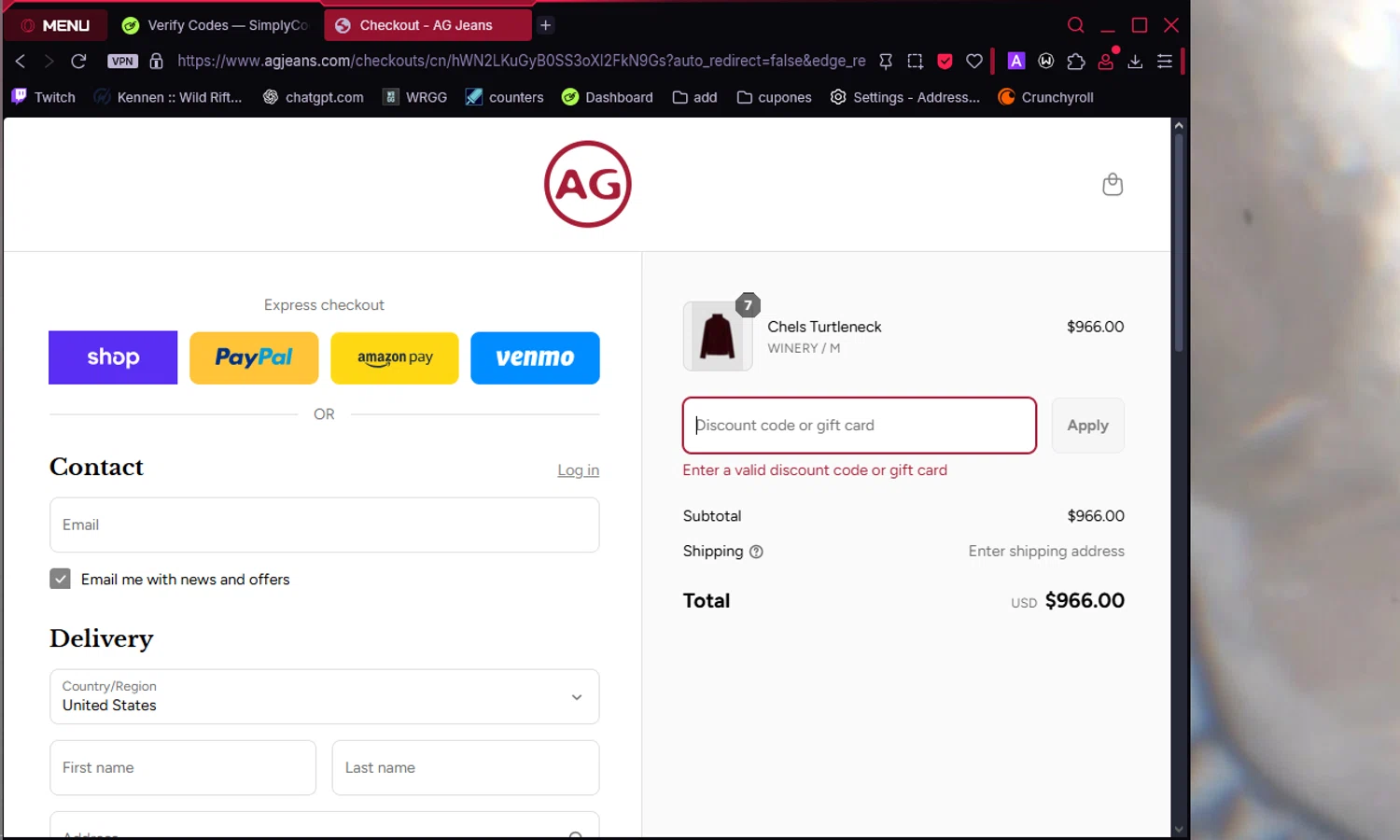Switch to the Verify Codes — SimplyCo tab
The image size is (1400, 840).
[216, 25]
